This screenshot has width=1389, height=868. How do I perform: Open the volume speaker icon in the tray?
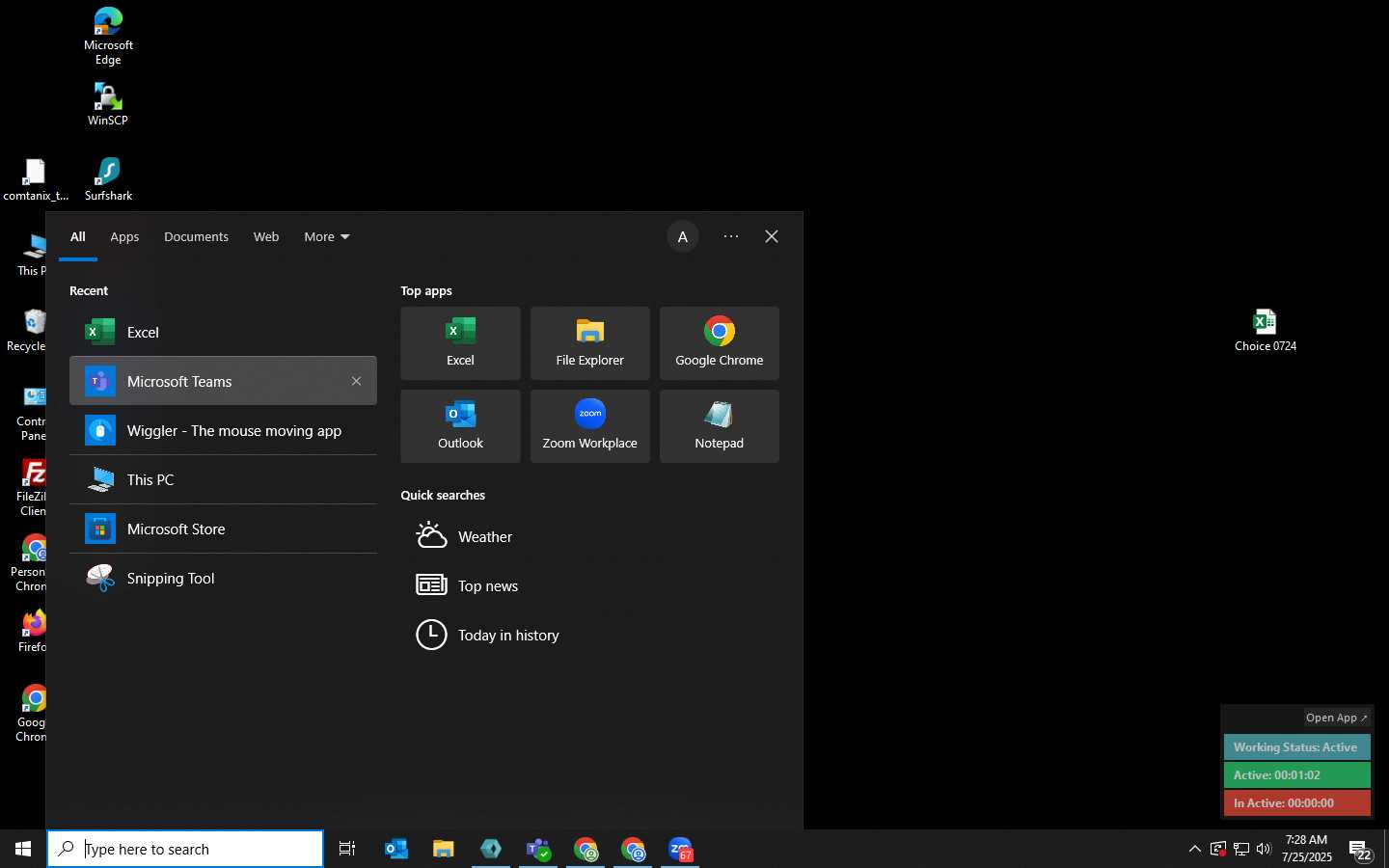point(1265,849)
